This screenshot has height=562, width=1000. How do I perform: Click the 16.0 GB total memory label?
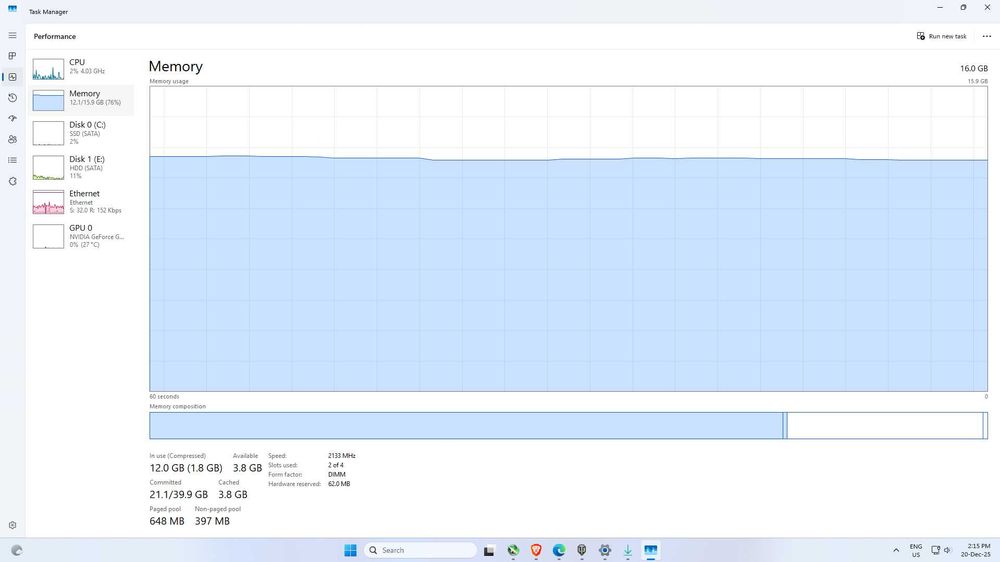point(973,68)
